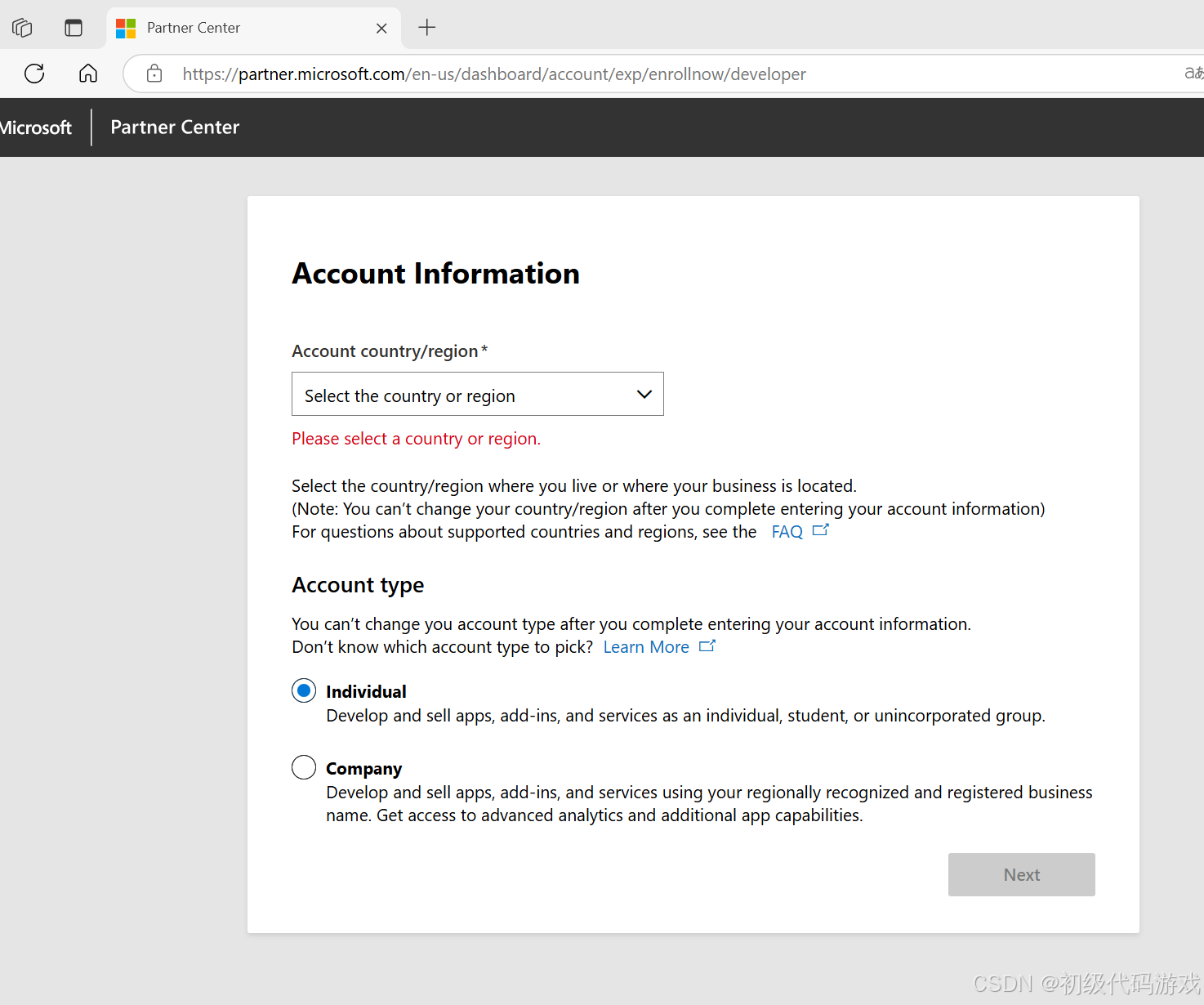Image resolution: width=1204 pixels, height=1005 pixels.
Task: Toggle the vertical tabs icon
Action: click(x=74, y=28)
